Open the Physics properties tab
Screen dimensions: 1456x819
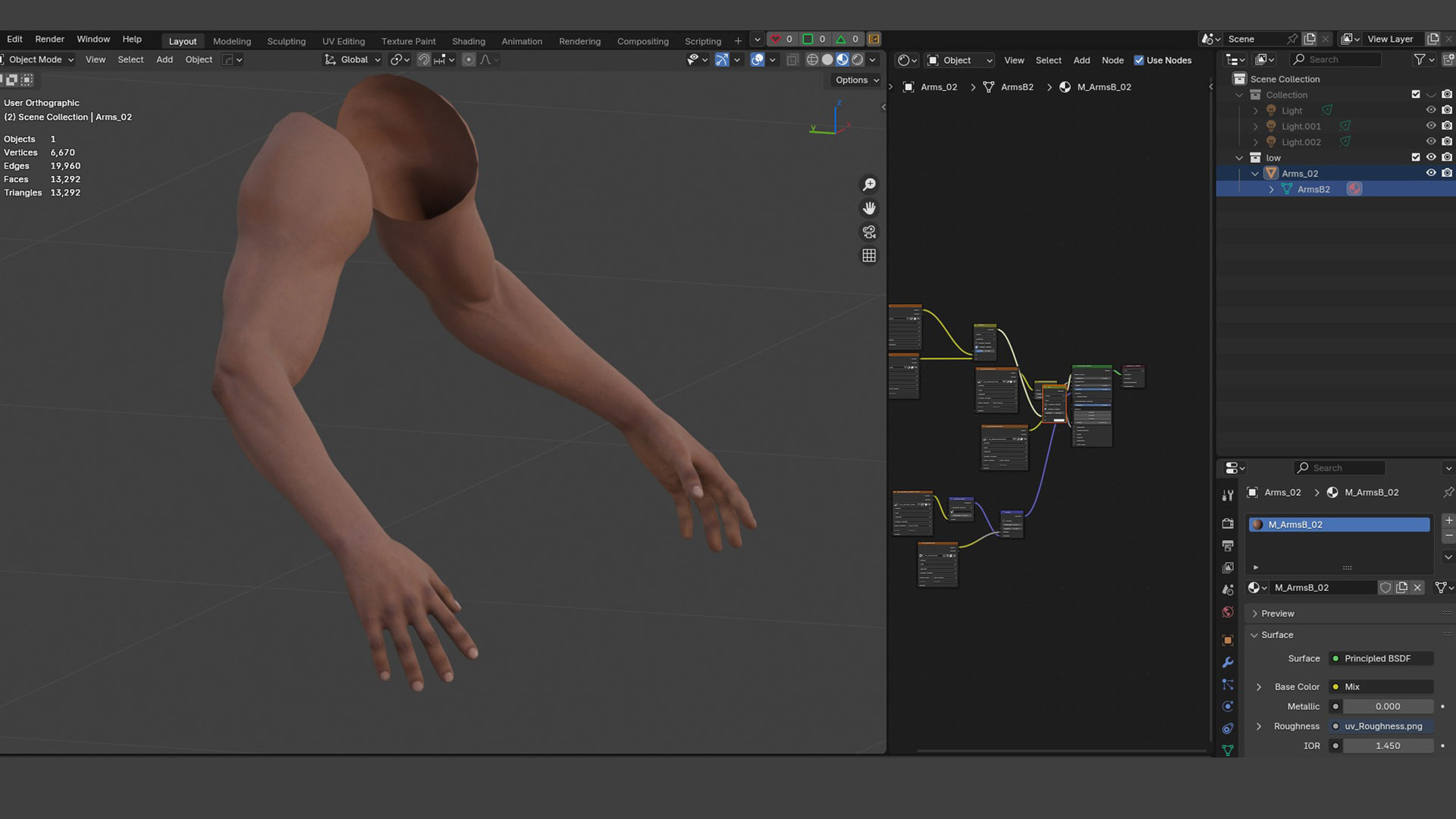(x=1228, y=706)
